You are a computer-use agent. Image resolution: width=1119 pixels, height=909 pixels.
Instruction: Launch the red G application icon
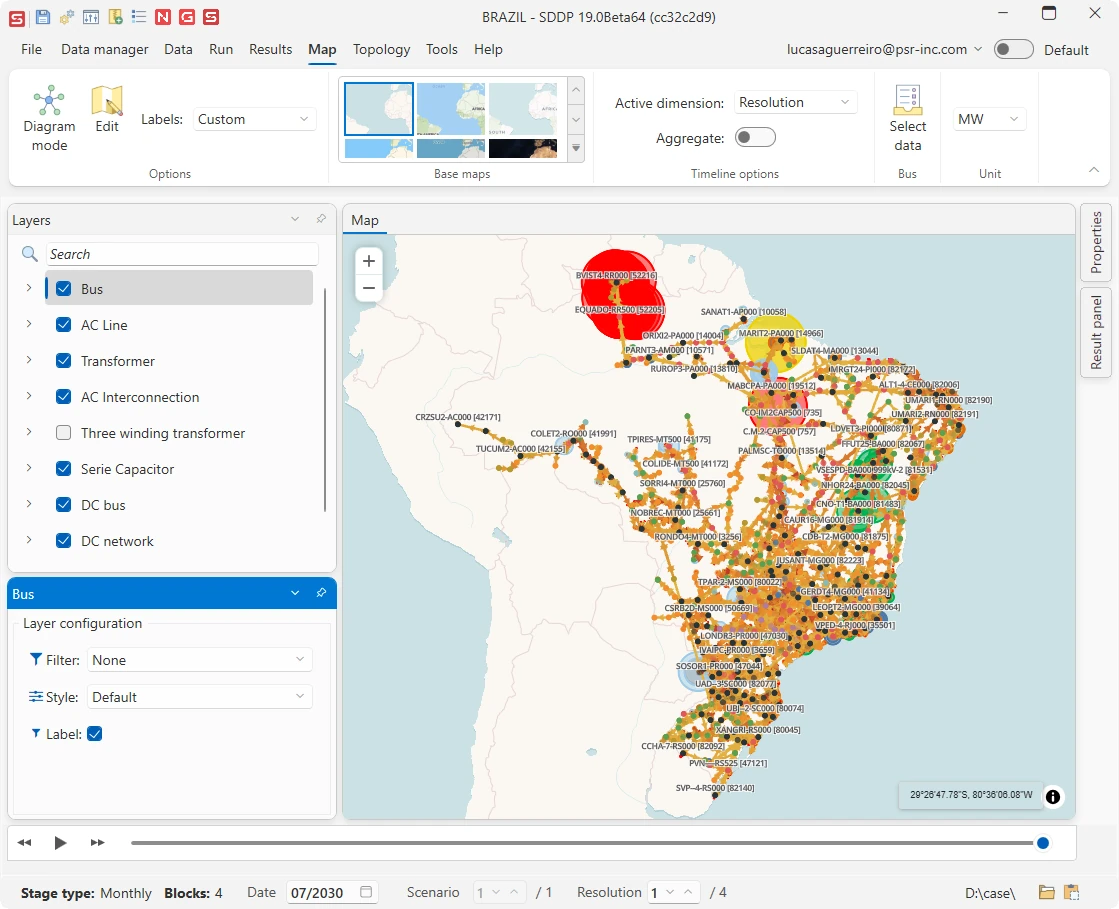pos(187,17)
